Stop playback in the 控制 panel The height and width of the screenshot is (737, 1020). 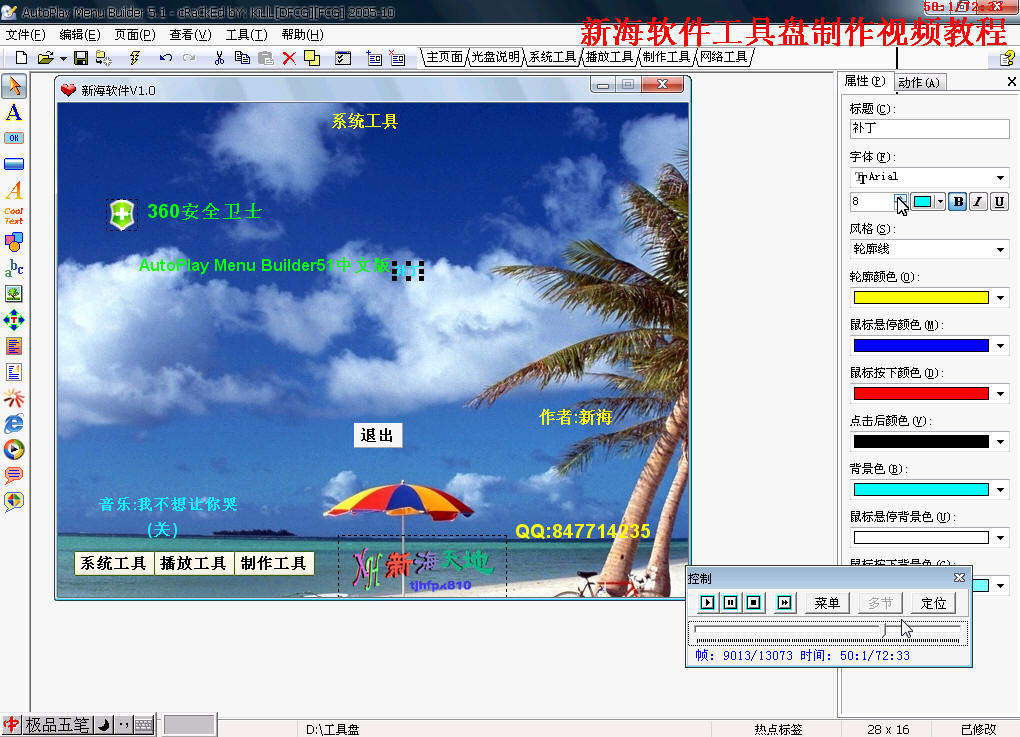click(753, 603)
